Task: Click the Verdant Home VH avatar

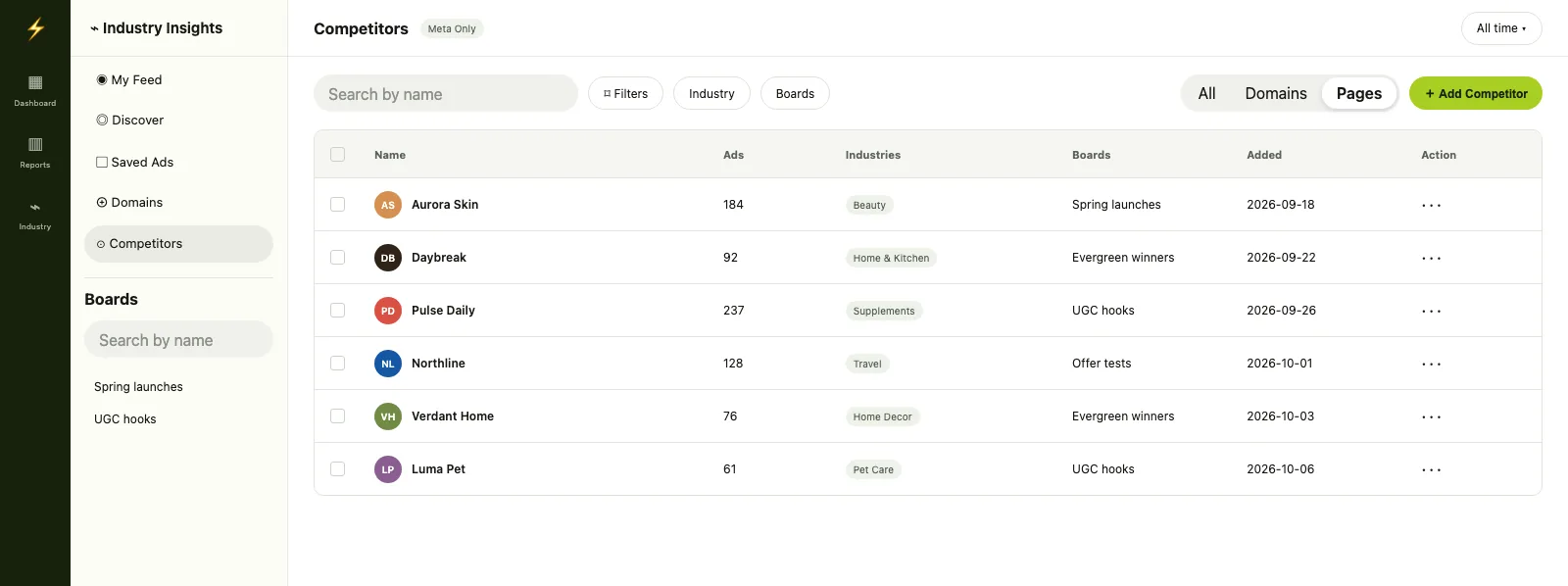Action: pyautogui.click(x=388, y=416)
